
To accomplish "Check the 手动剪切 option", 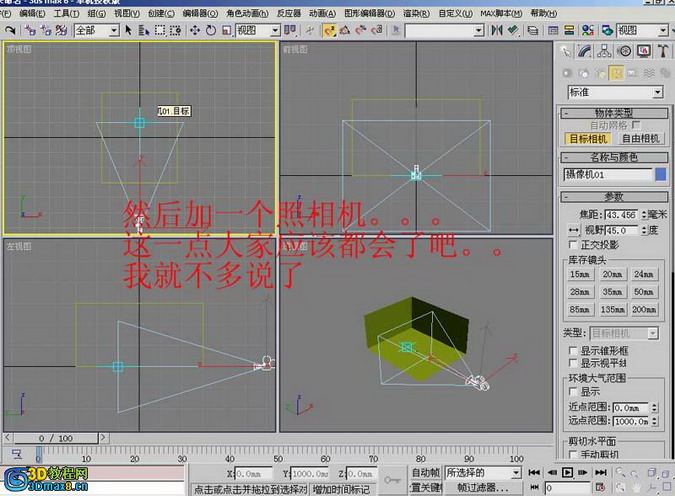I will [573, 454].
